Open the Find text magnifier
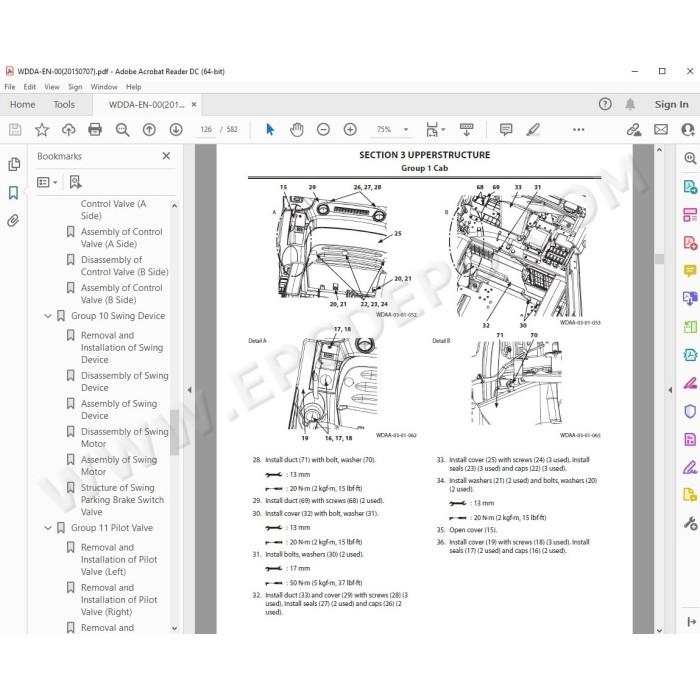This screenshot has height=700, width=700. coord(122,129)
